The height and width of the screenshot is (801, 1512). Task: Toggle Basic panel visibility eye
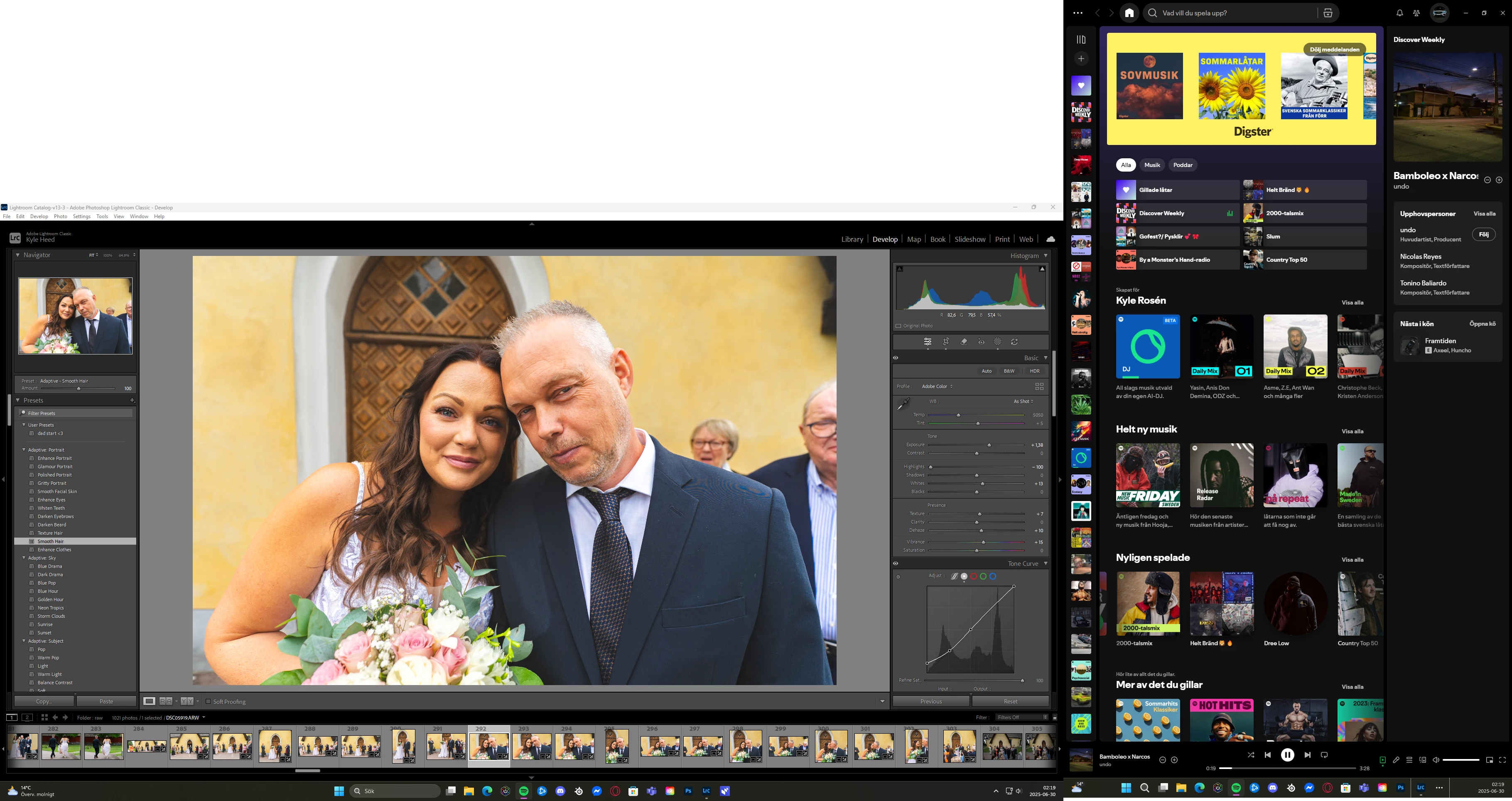coord(896,358)
